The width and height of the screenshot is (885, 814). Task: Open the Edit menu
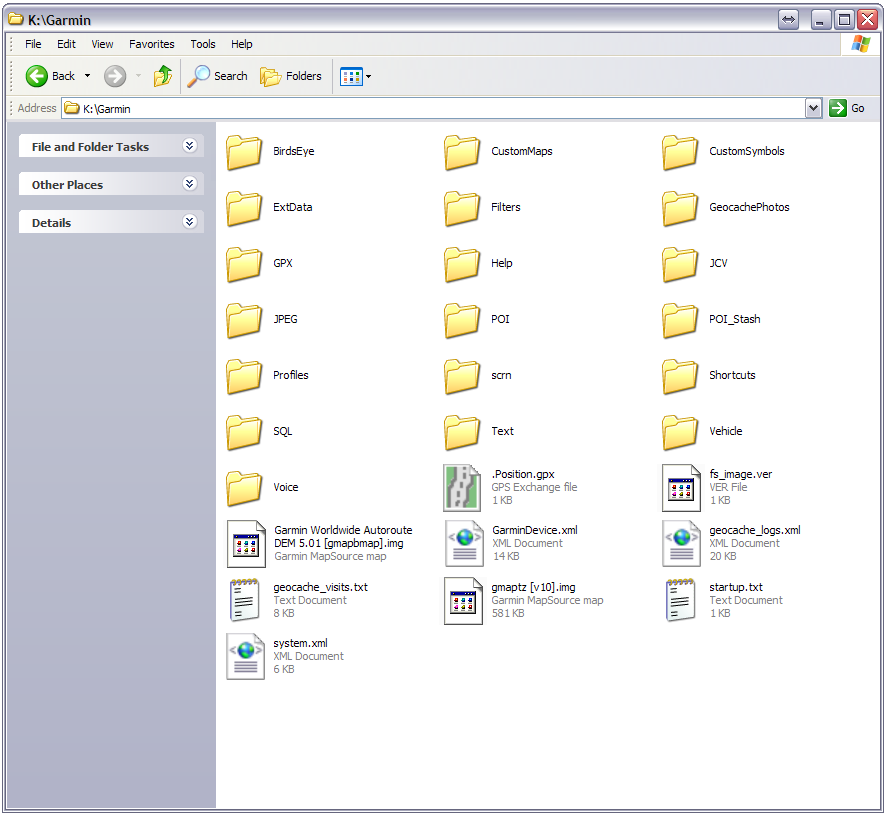[66, 44]
